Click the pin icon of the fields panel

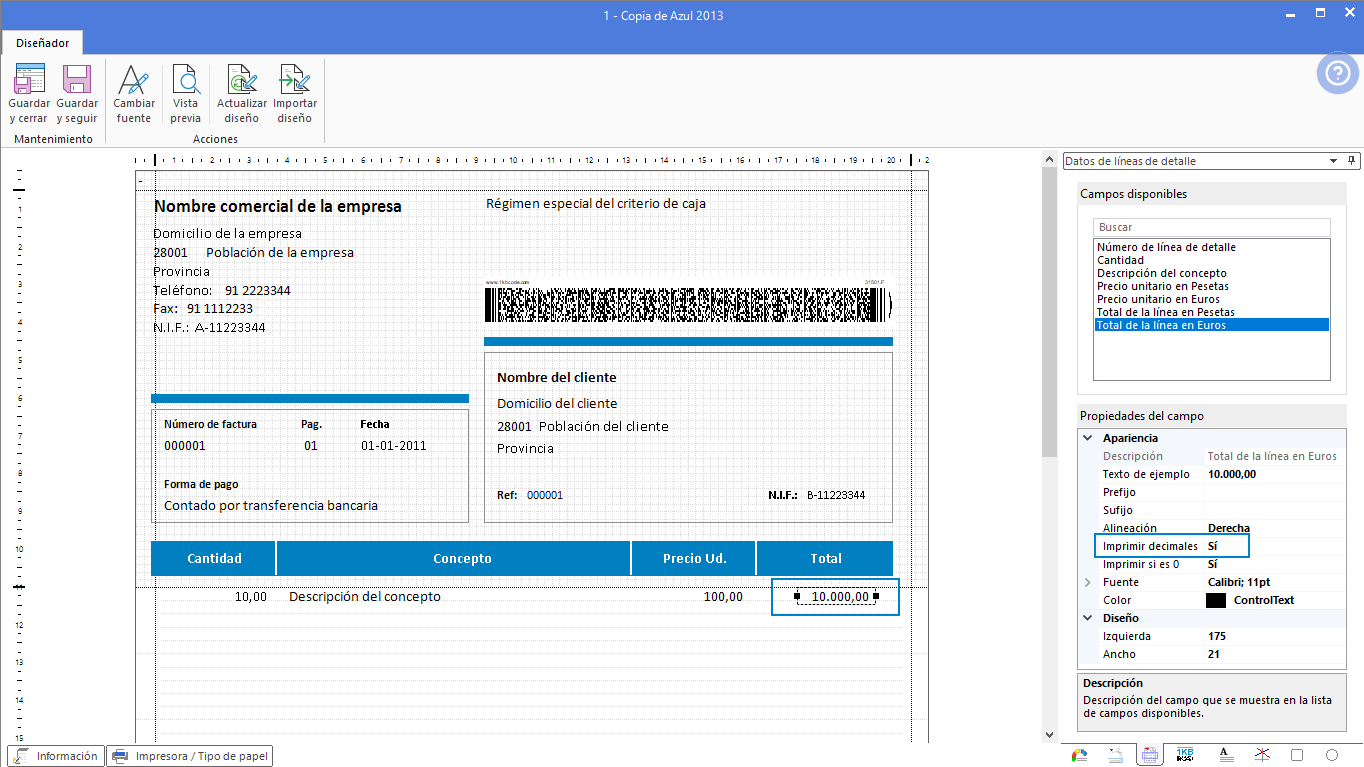point(1352,161)
